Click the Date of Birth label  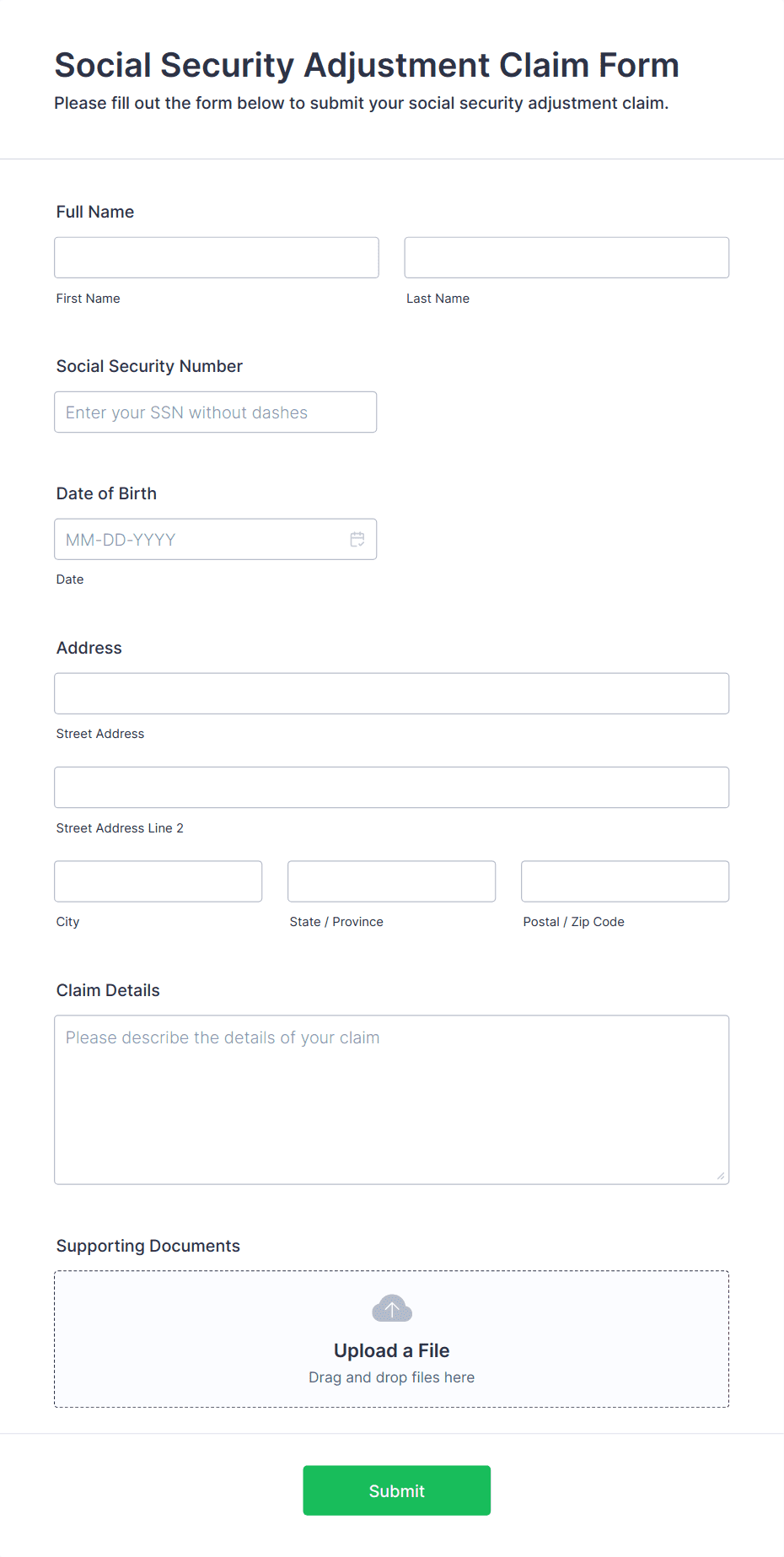pos(106,493)
